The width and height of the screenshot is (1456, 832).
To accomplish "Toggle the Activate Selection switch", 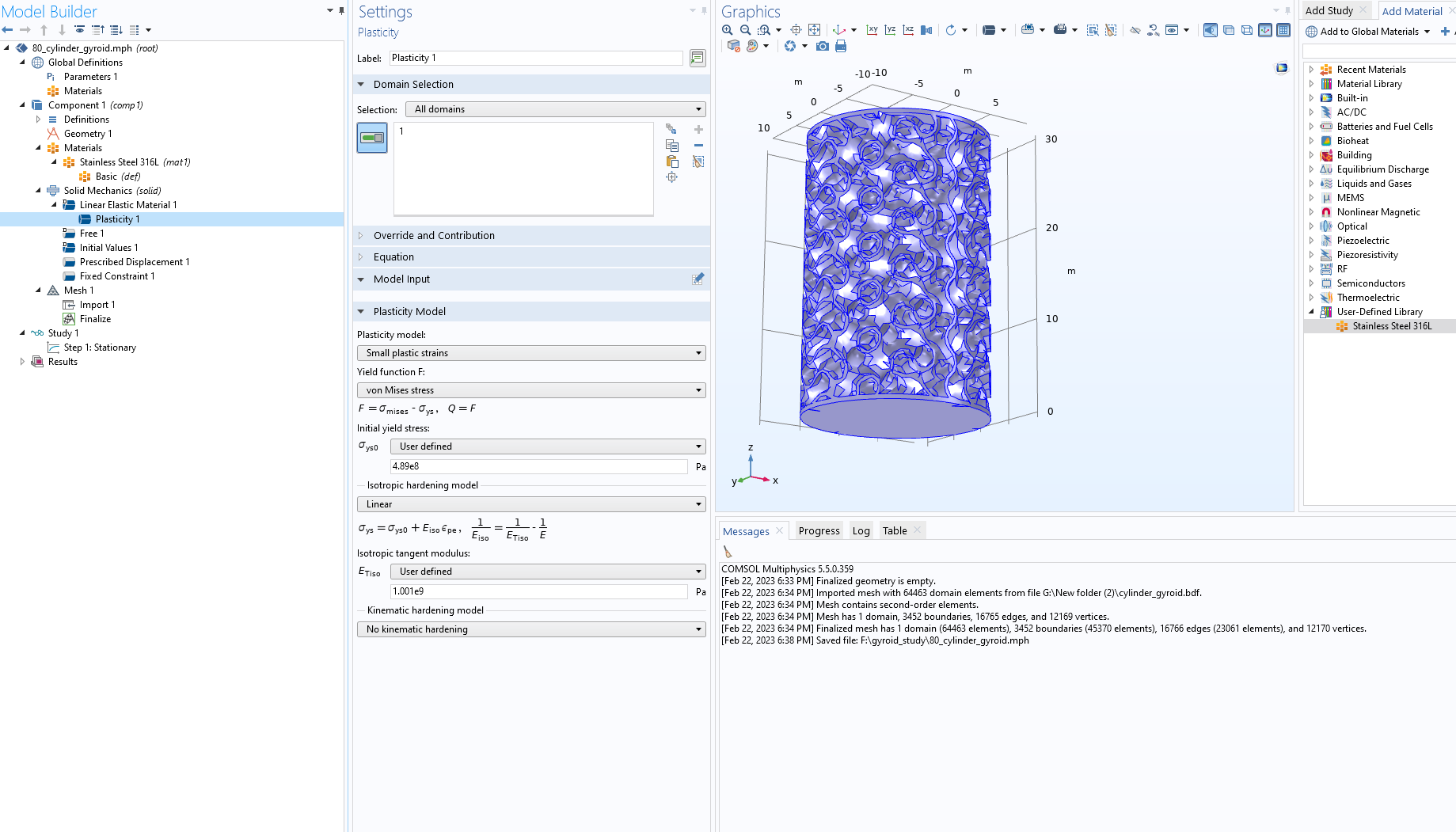I will point(372,138).
